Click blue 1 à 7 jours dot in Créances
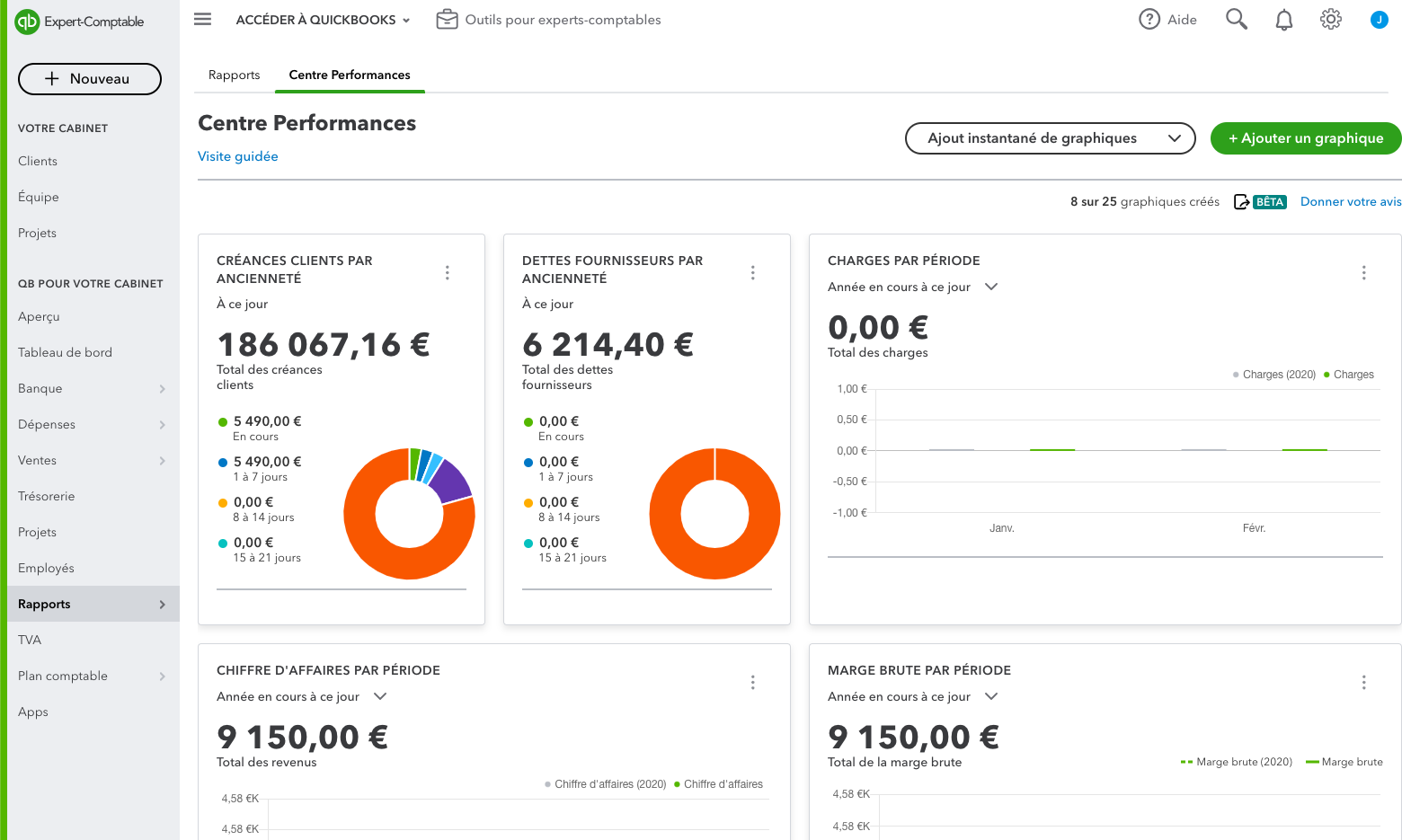 click(223, 462)
